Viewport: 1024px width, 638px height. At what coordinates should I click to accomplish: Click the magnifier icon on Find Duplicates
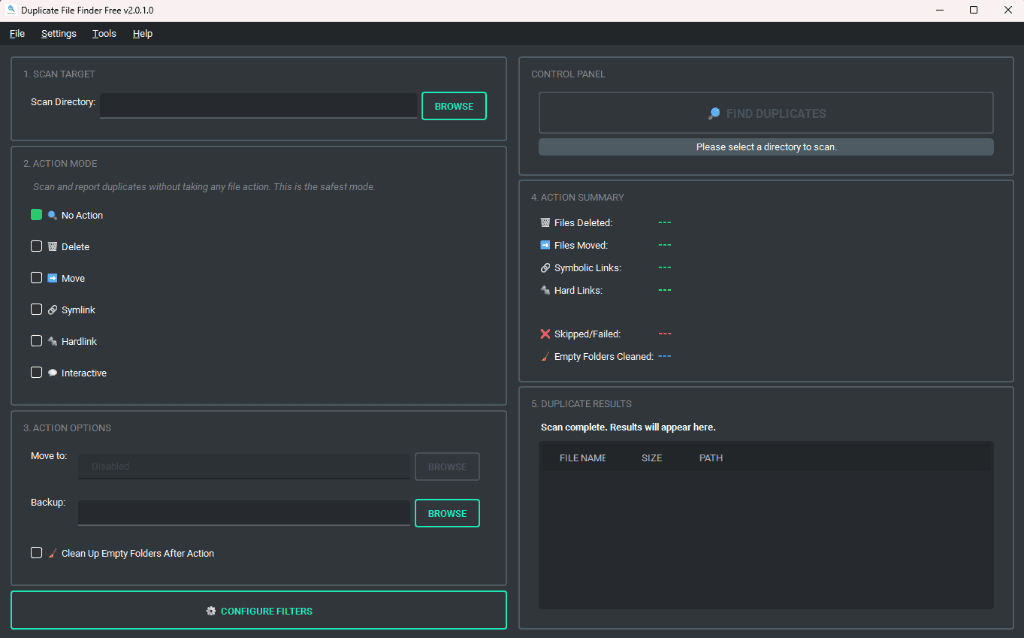(713, 112)
